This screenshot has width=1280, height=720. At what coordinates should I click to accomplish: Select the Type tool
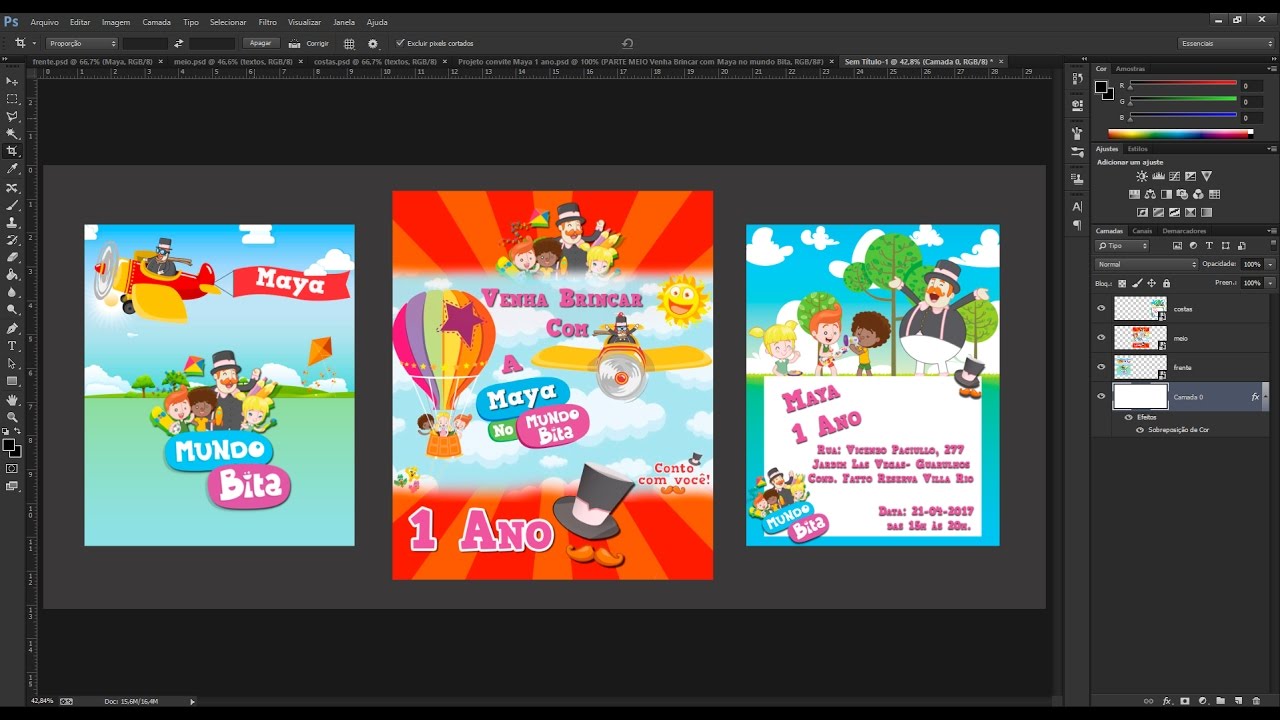(x=12, y=346)
